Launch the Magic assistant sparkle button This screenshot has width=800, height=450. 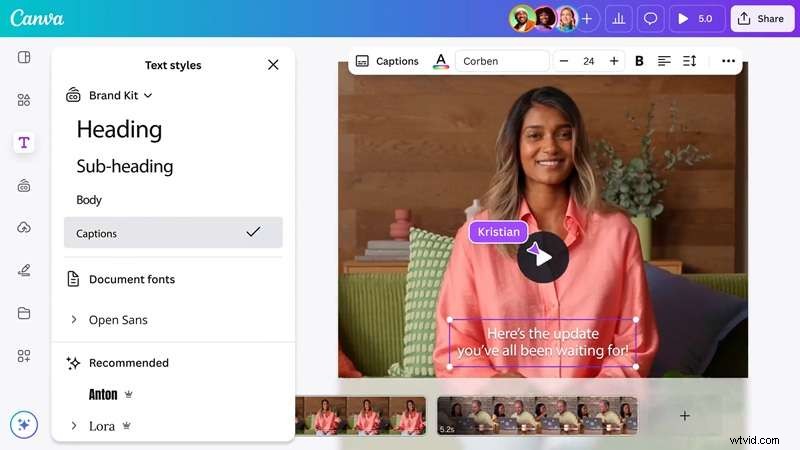(x=24, y=424)
